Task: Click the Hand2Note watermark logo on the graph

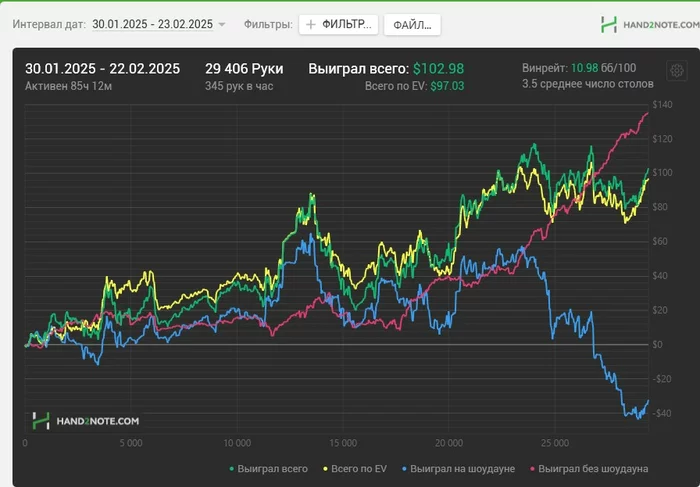Action: [x=86, y=421]
